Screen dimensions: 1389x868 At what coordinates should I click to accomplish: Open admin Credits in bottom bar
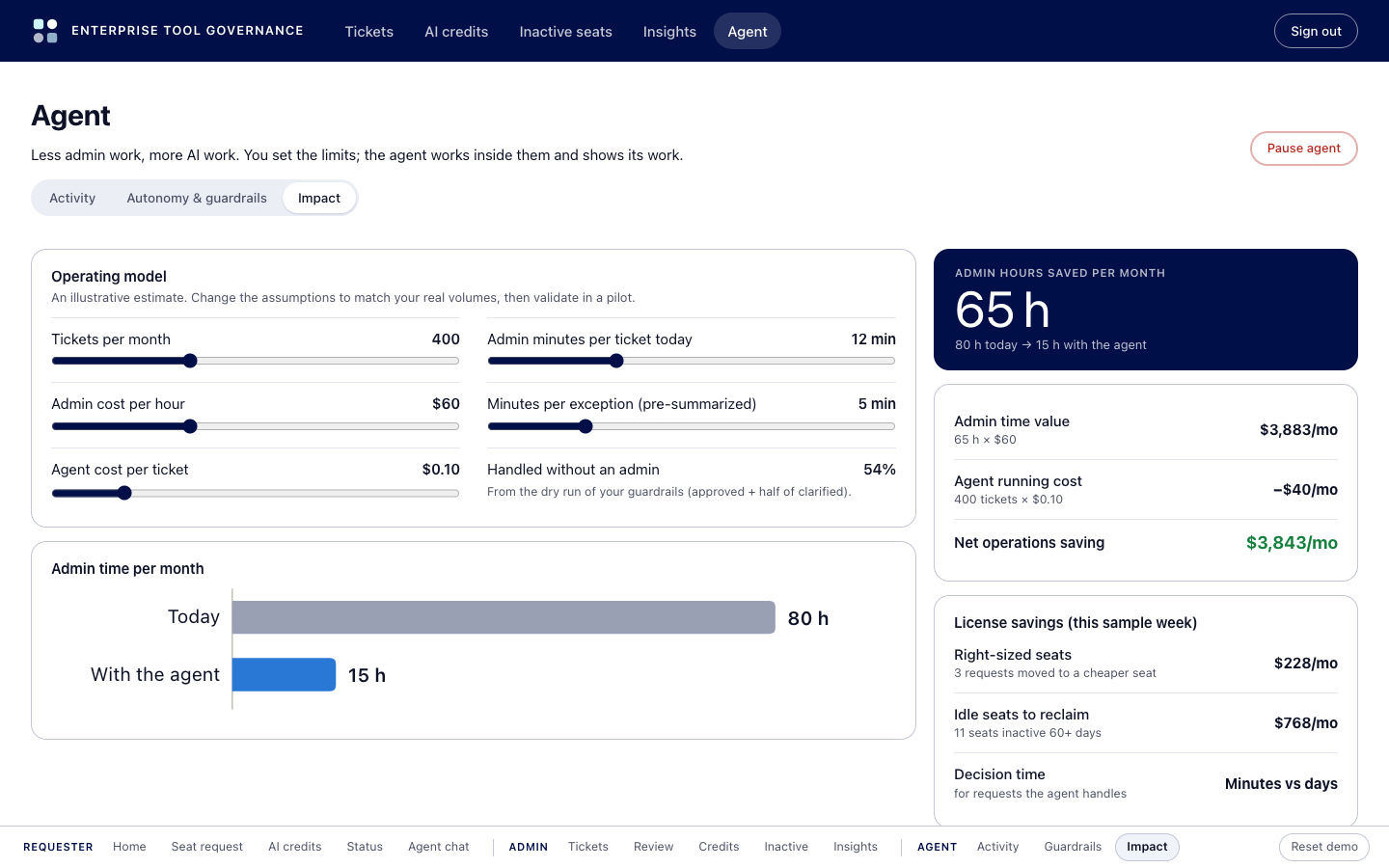[x=719, y=847]
